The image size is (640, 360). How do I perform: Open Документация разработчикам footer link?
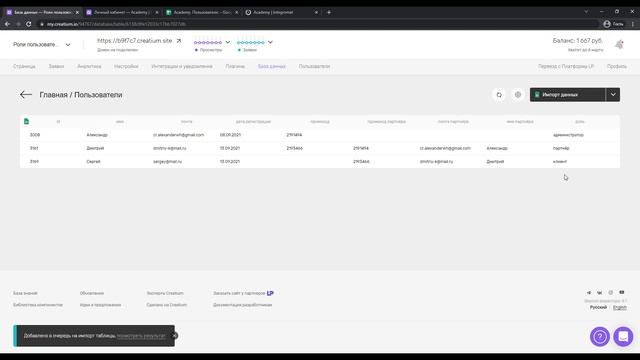click(242, 305)
